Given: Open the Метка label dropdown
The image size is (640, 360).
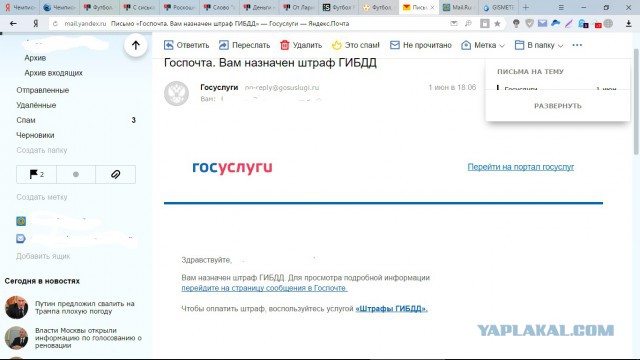Looking at the screenshot, I should (483, 45).
